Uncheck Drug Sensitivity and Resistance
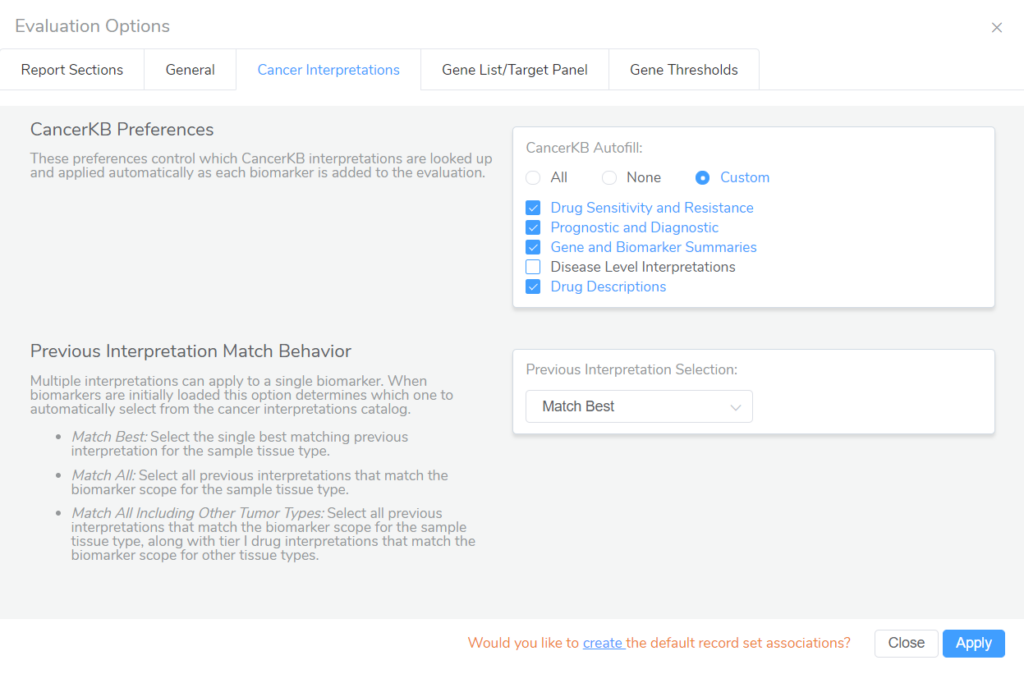This screenshot has height=674, width=1024. [533, 208]
